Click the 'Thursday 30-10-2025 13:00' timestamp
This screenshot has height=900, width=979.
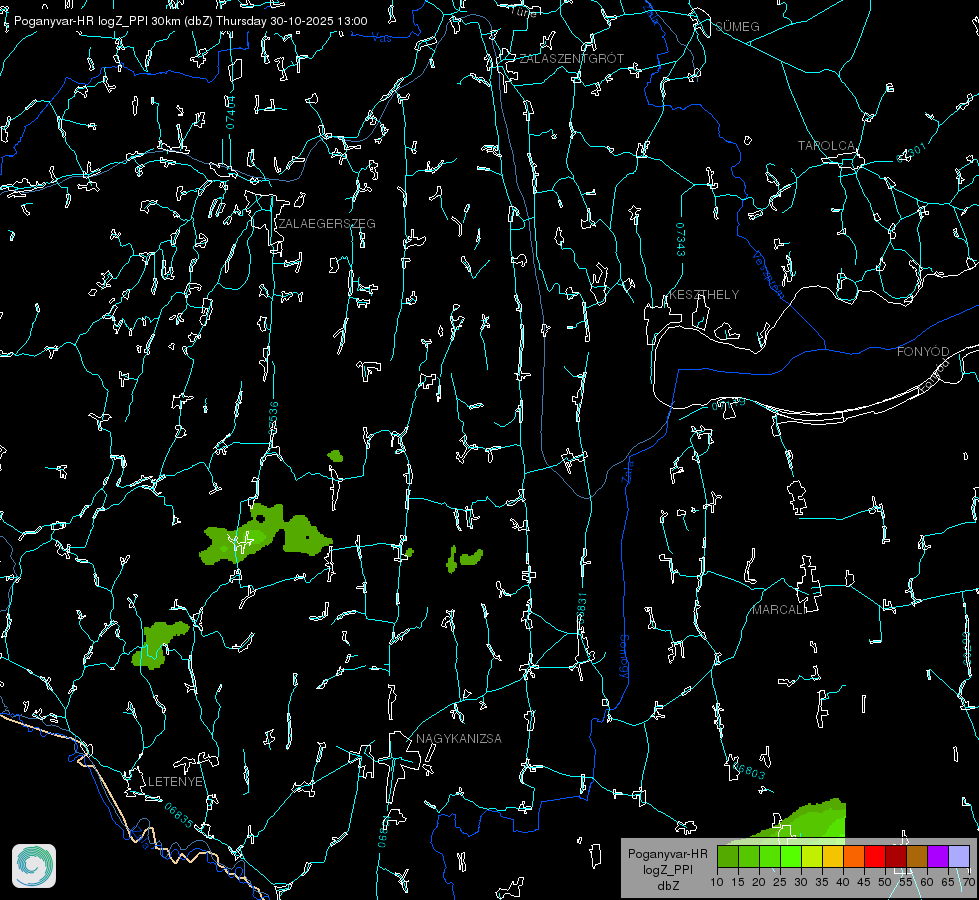292,21
